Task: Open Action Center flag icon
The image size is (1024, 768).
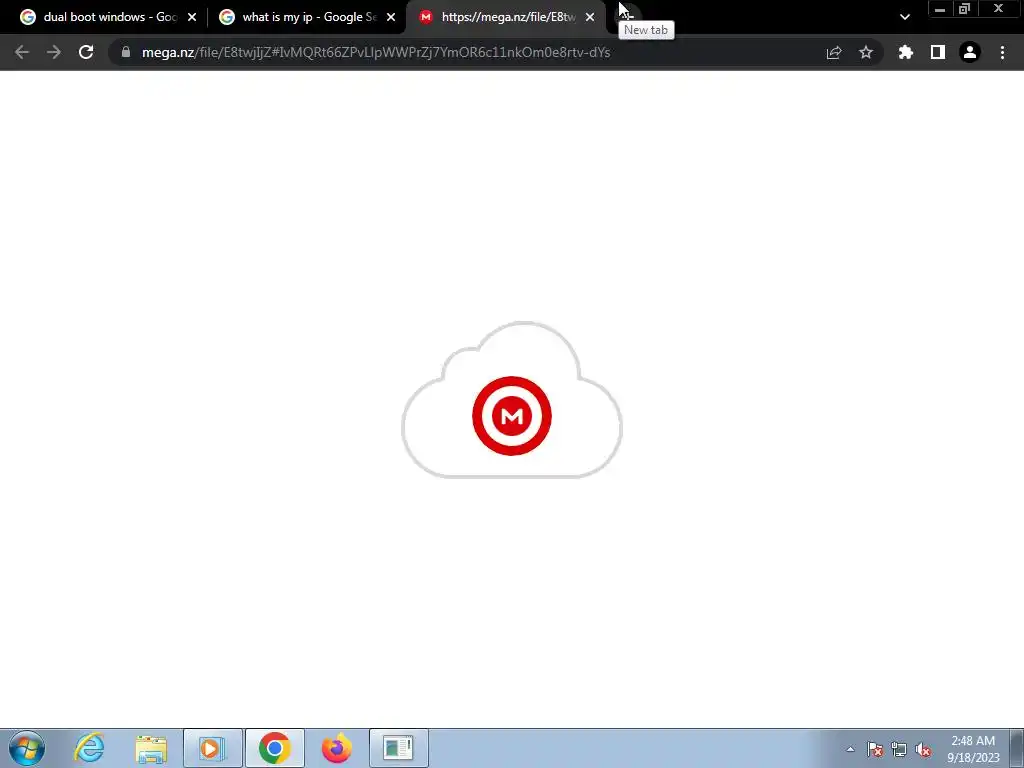Action: (x=875, y=749)
